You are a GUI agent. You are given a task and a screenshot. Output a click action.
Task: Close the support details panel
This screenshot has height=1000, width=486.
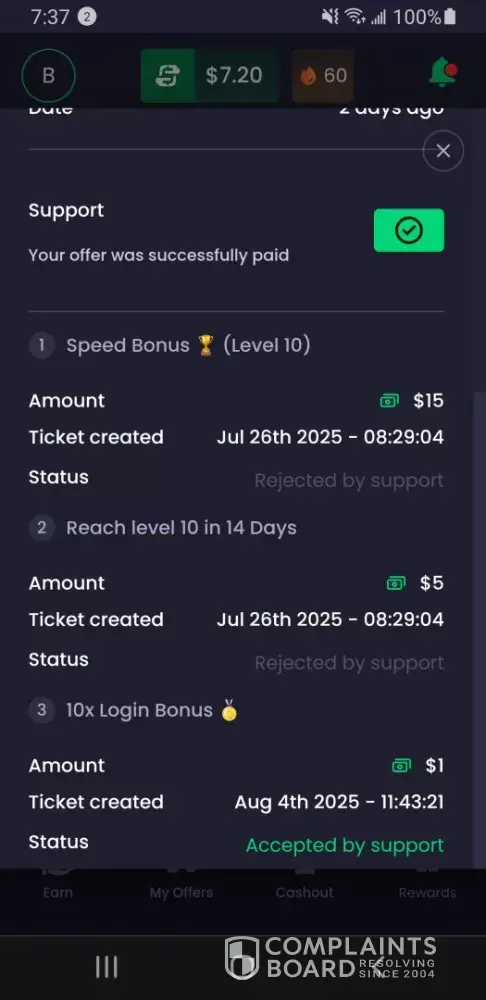click(x=443, y=151)
